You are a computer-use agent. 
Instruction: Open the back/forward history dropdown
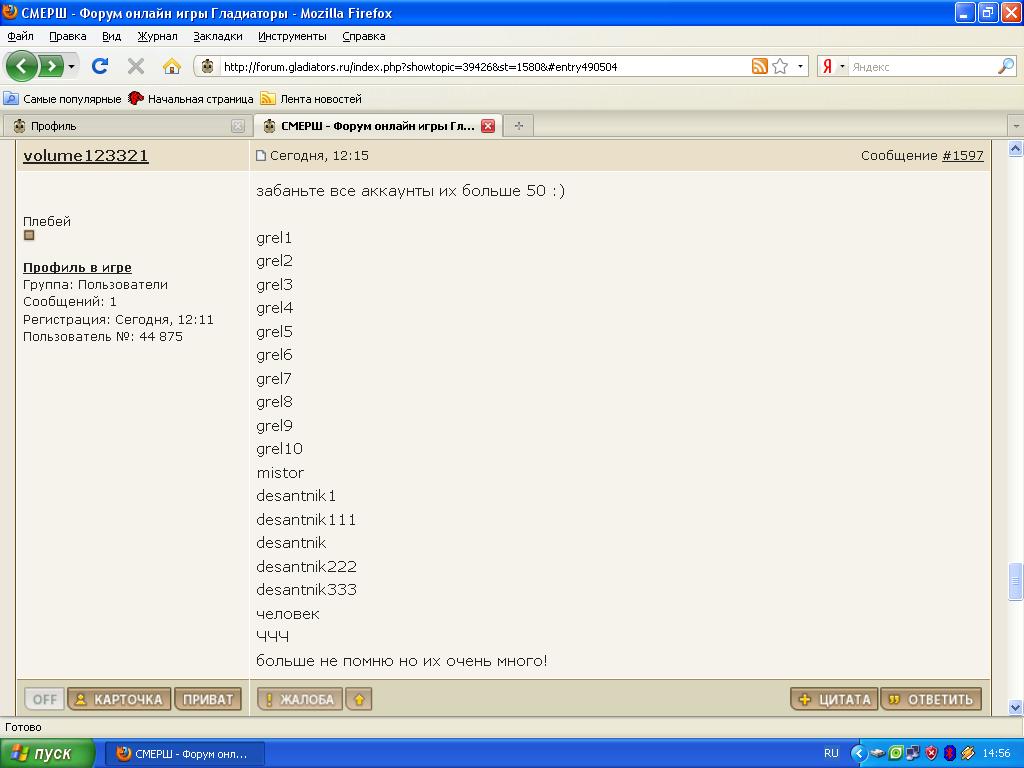71,67
